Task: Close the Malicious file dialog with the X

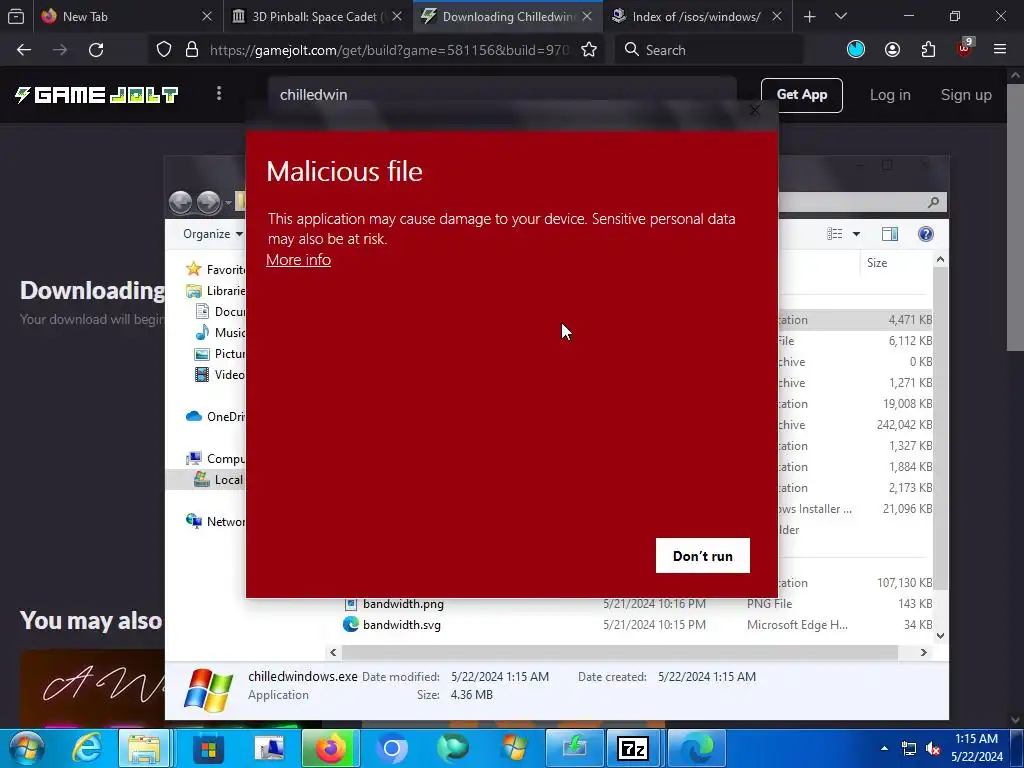Action: (x=754, y=110)
